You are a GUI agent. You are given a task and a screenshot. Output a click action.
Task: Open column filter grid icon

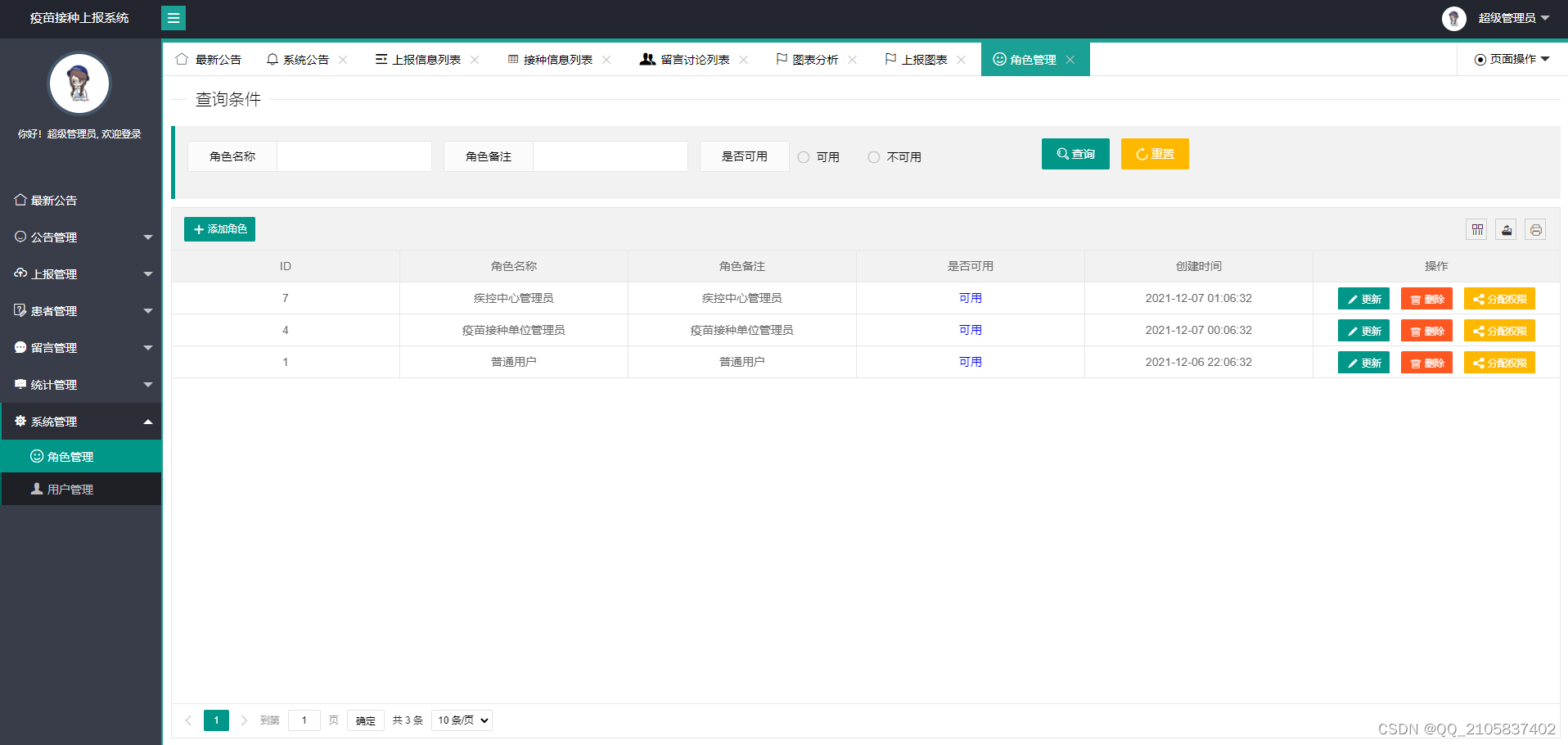(1477, 230)
